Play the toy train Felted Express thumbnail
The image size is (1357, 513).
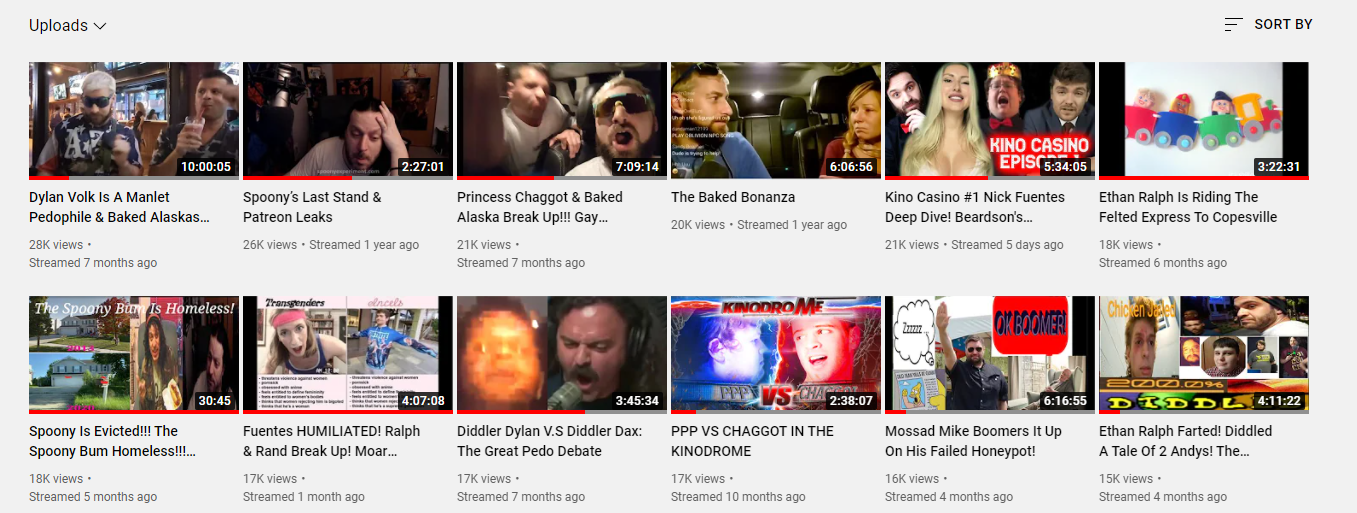pyautogui.click(x=1204, y=121)
